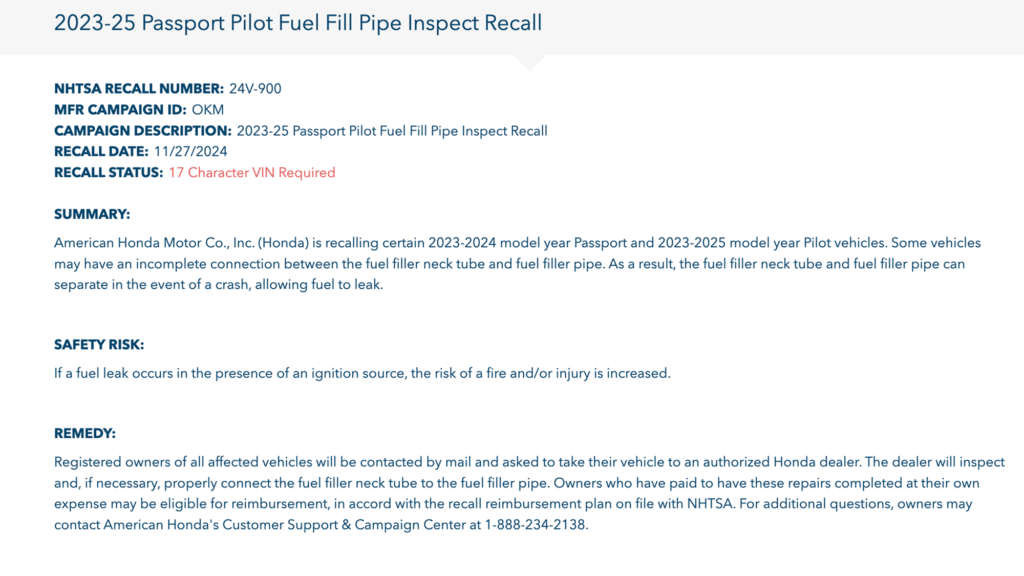The image size is (1024, 576).
Task: Click the REMEDY heading
Action: (85, 434)
